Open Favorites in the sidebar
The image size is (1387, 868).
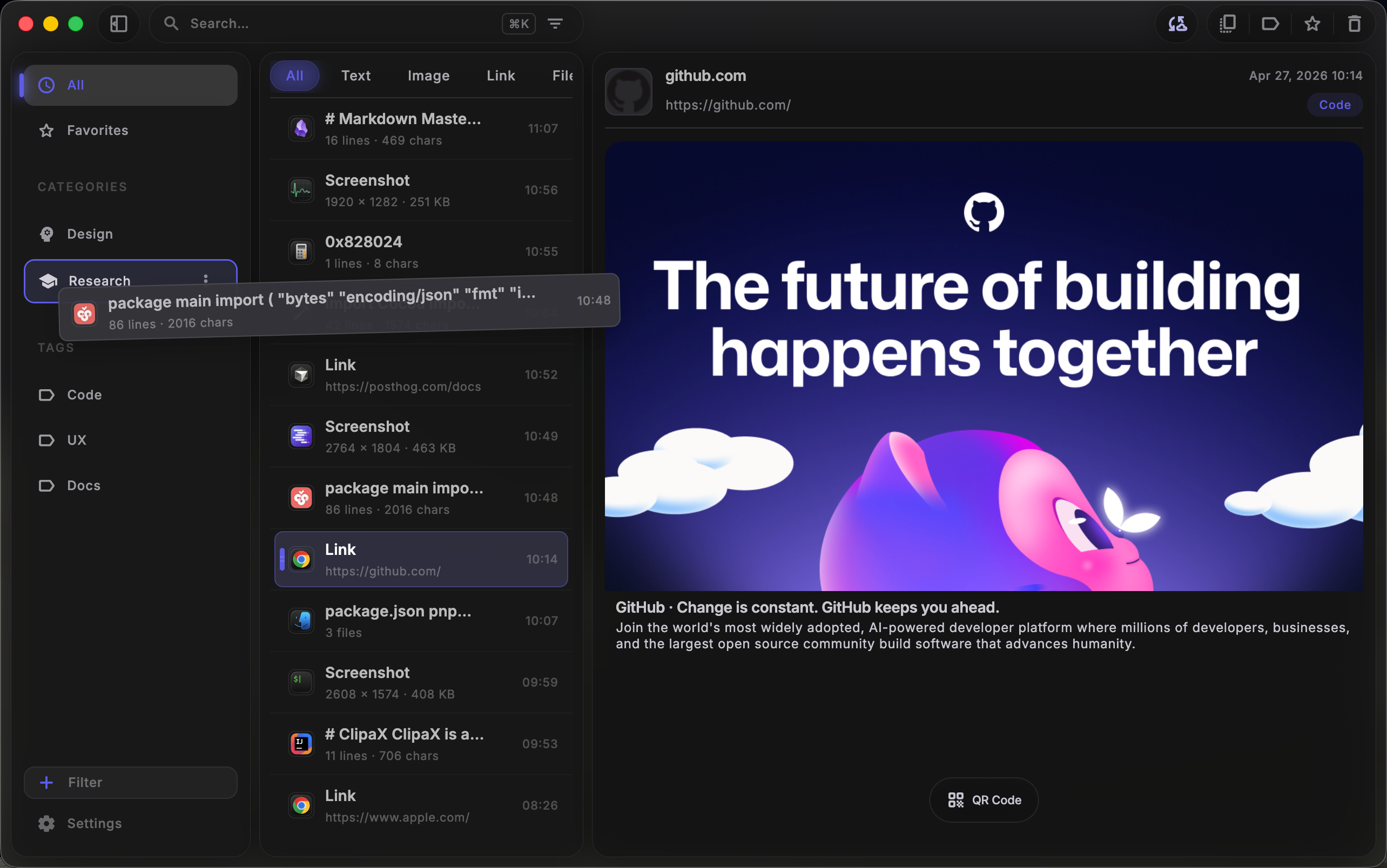130,130
